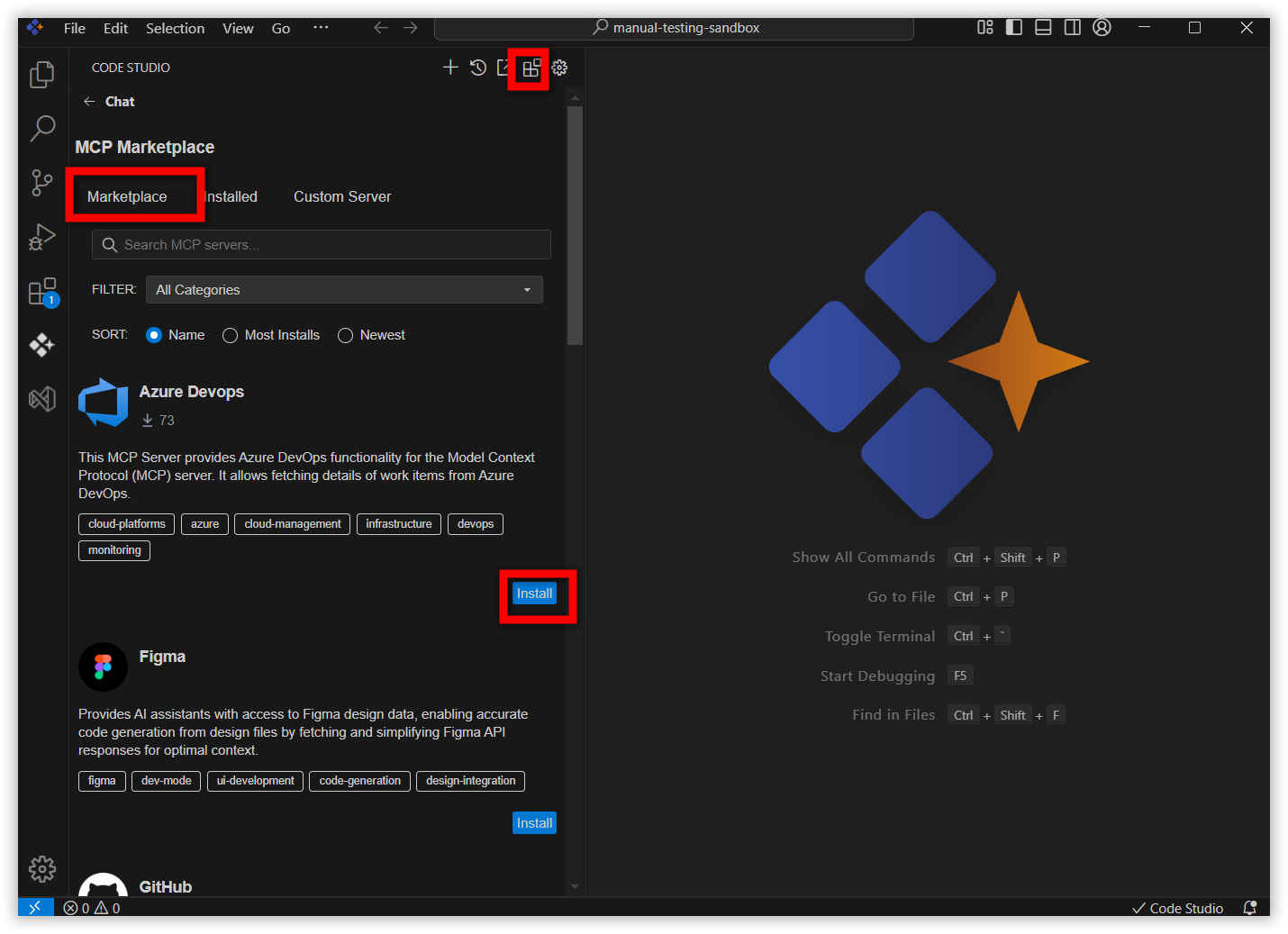1288x934 pixels.
Task: Open the Accounts icon in title bar
Action: pos(1102,28)
